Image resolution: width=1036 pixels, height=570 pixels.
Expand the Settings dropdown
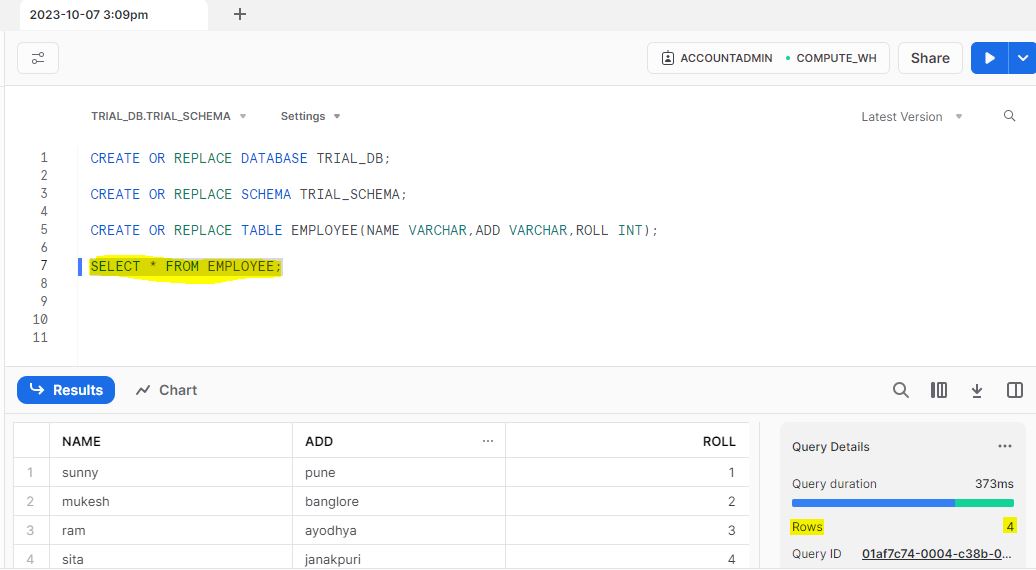point(310,116)
